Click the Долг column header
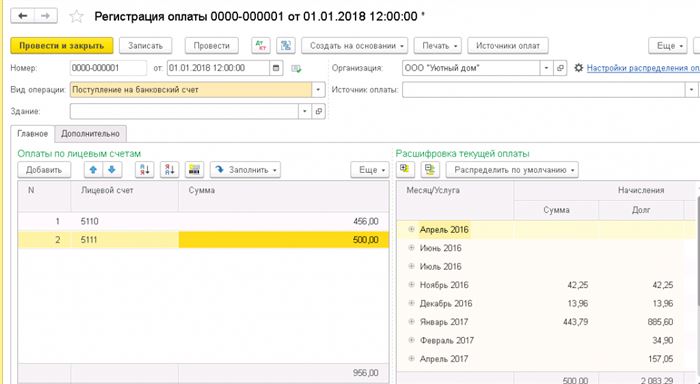Screen dimensions: 700x384 tap(641, 210)
